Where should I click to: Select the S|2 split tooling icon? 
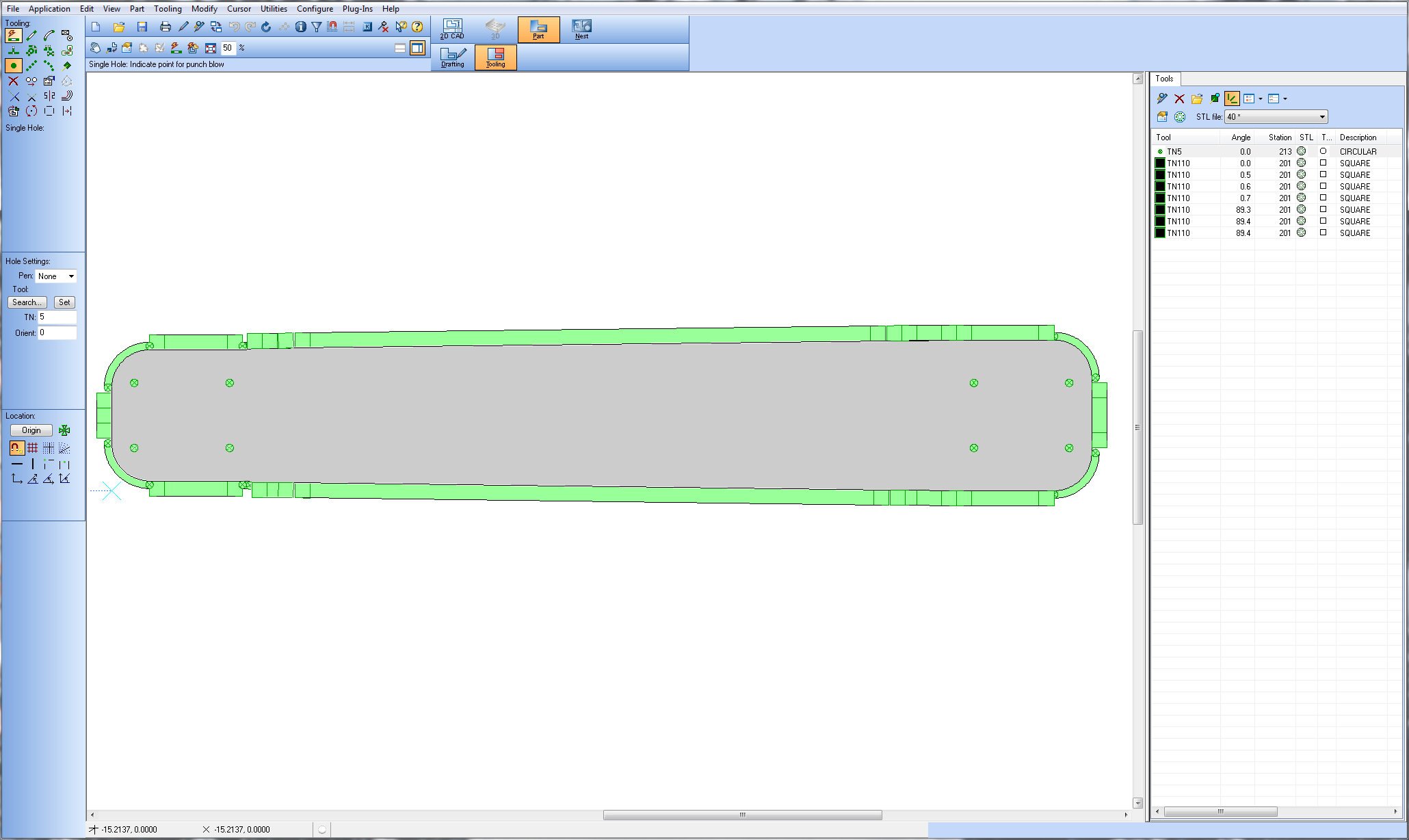(49, 96)
